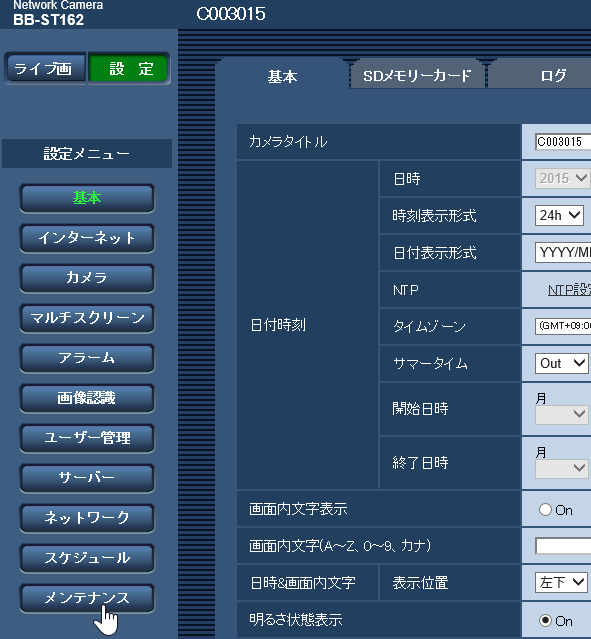591x639 pixels.
Task: Click the 画面内文字 text input field
Action: [x=563, y=546]
